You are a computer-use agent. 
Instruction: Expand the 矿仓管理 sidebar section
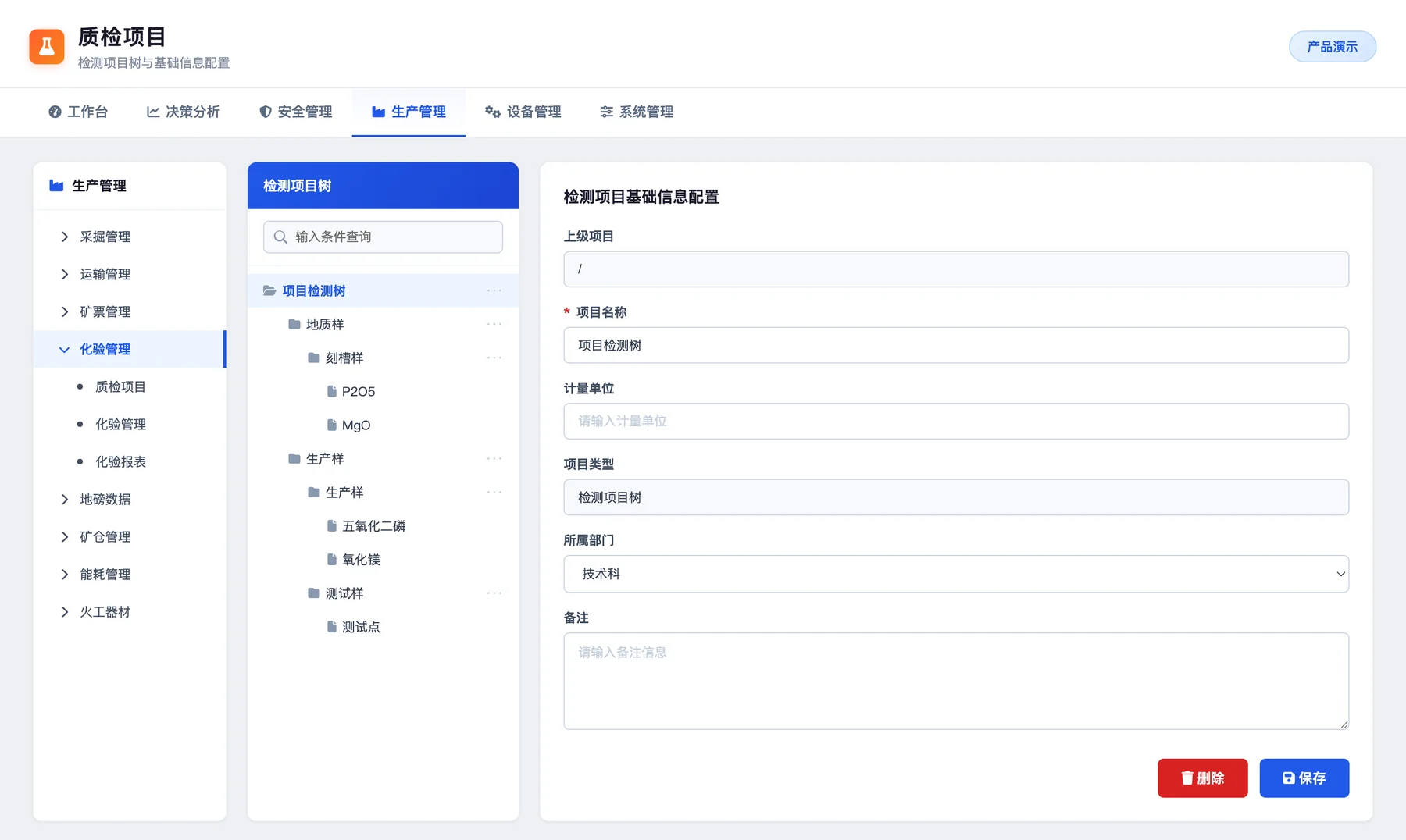tap(129, 536)
